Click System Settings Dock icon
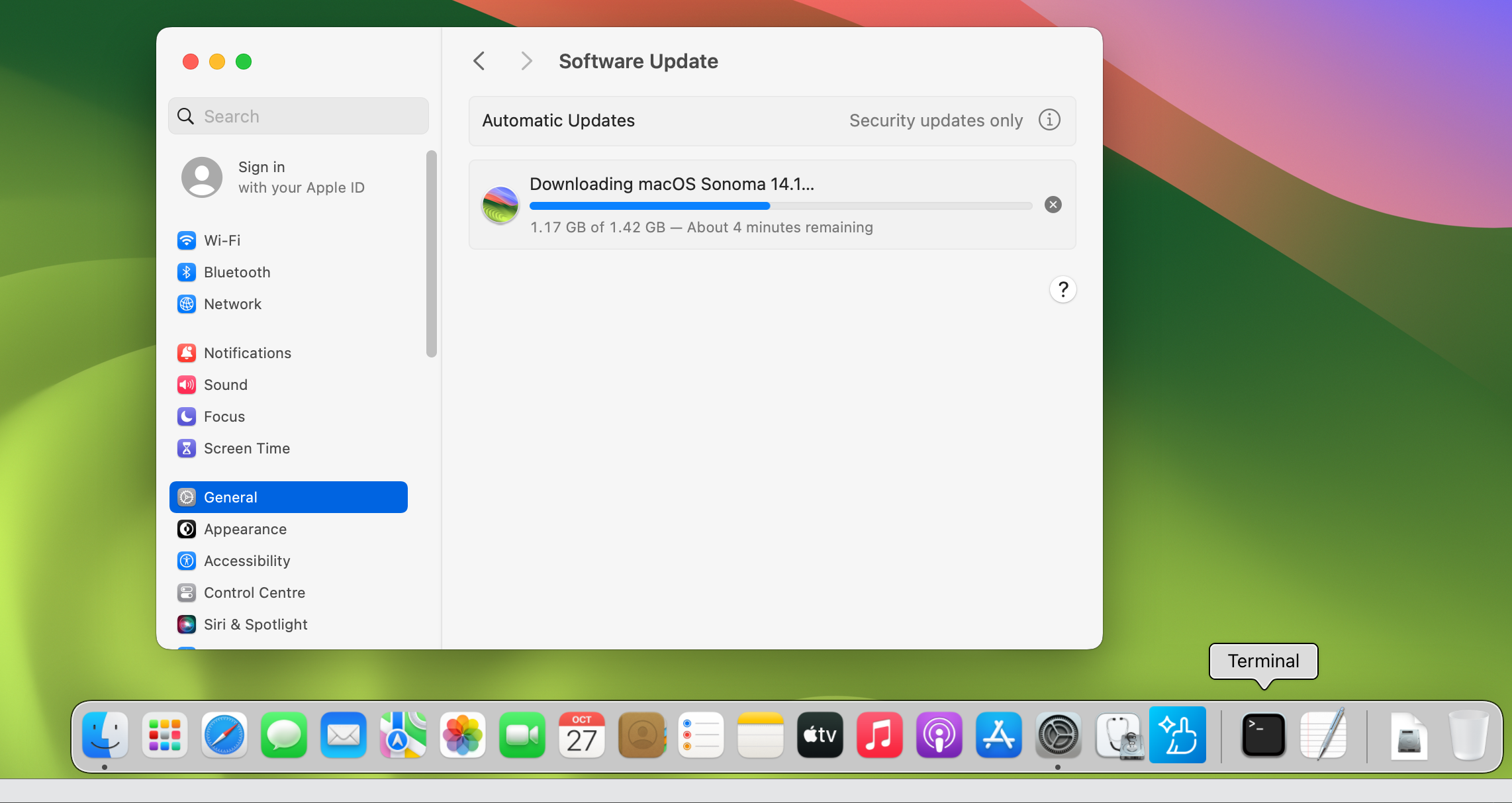Viewport: 1512px width, 803px height. [1059, 735]
